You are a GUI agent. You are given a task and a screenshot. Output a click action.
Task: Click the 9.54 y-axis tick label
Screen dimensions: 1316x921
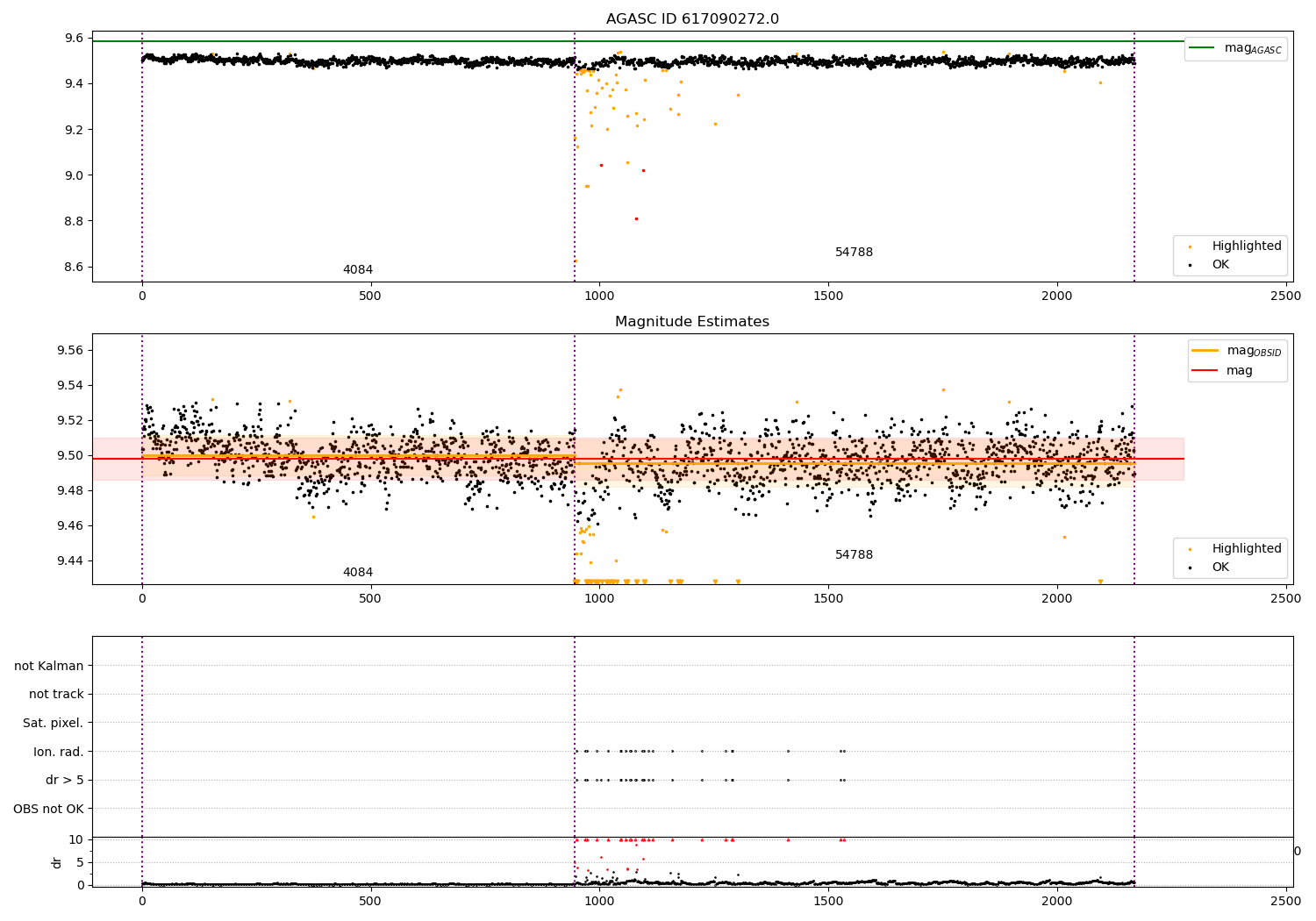(x=69, y=385)
